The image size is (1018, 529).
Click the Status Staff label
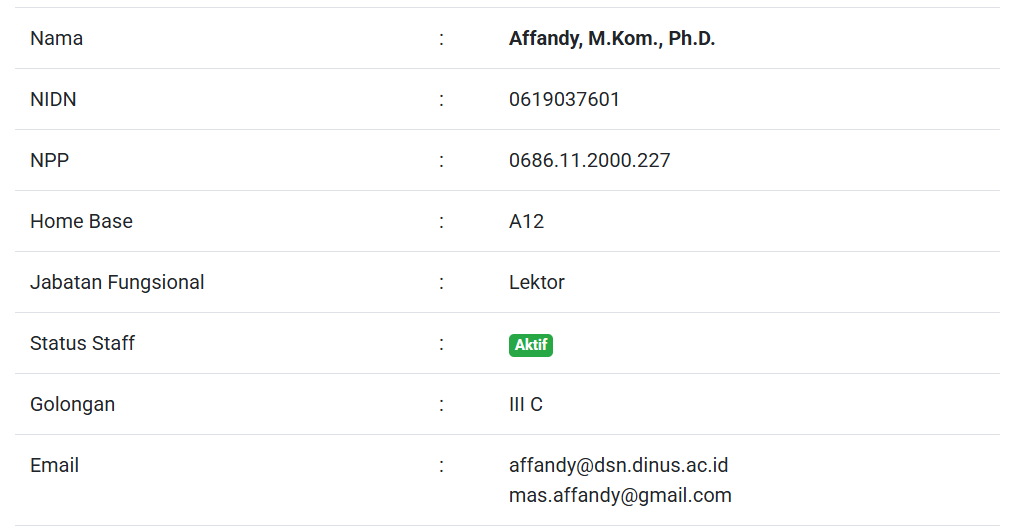coord(82,343)
